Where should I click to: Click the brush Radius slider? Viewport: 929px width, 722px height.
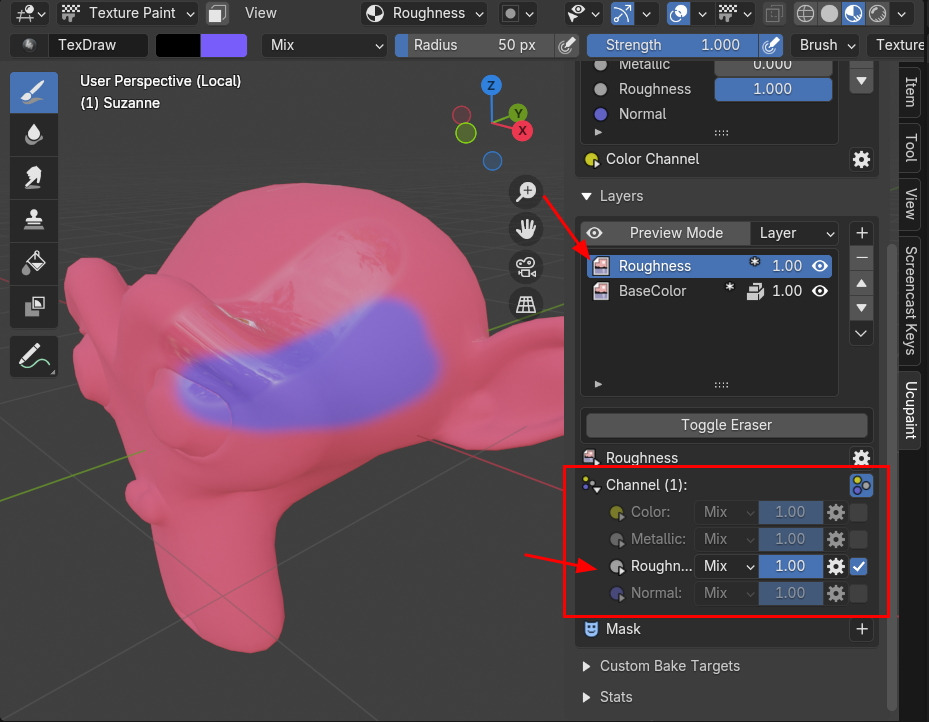click(x=475, y=45)
